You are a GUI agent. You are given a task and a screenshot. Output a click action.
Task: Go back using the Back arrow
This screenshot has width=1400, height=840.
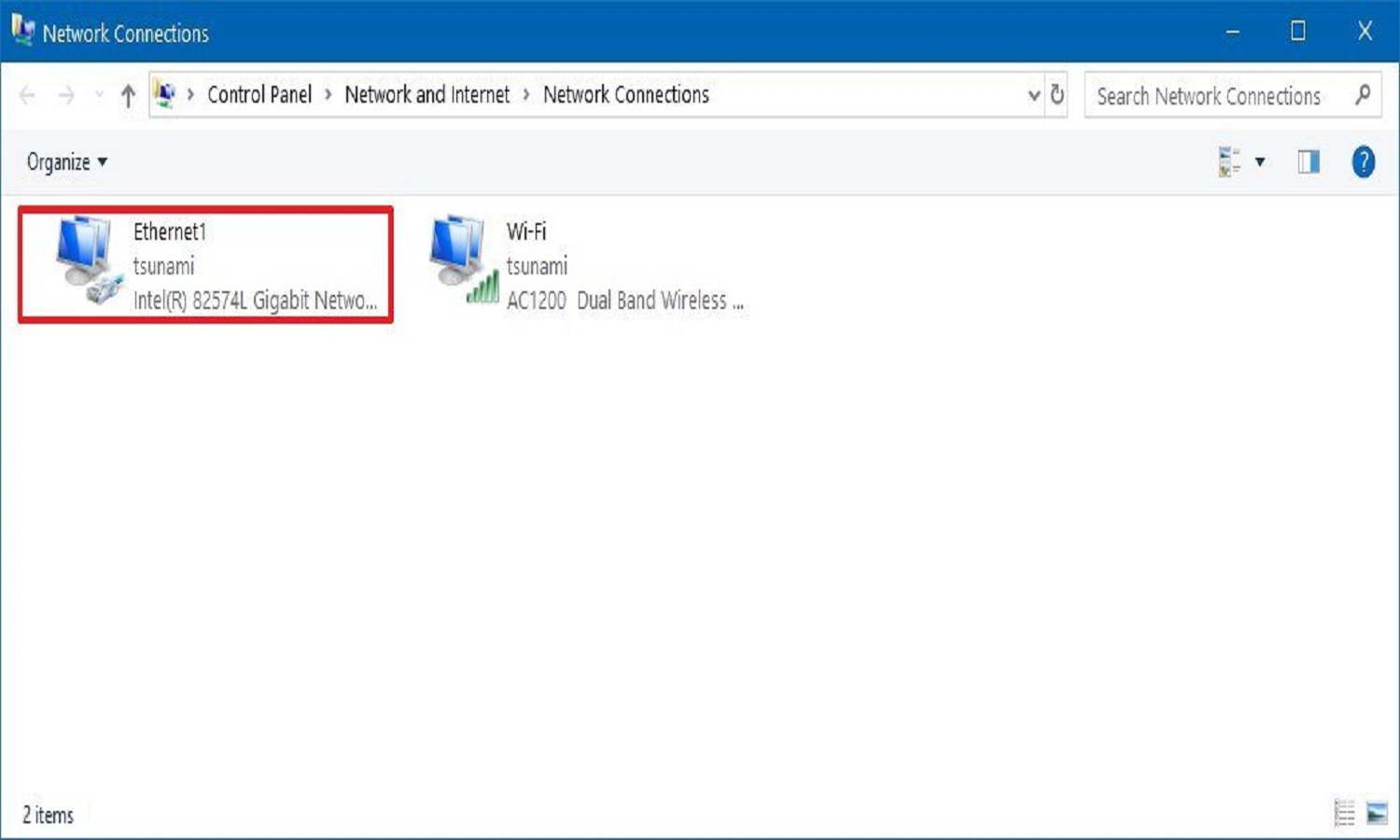coord(27,95)
